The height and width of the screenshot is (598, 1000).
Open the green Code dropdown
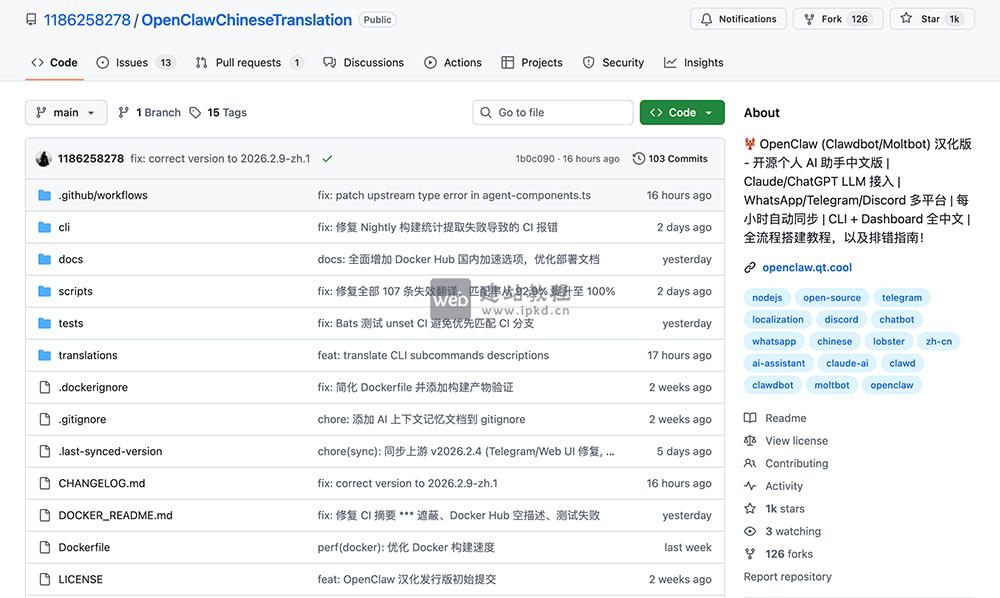[682, 112]
